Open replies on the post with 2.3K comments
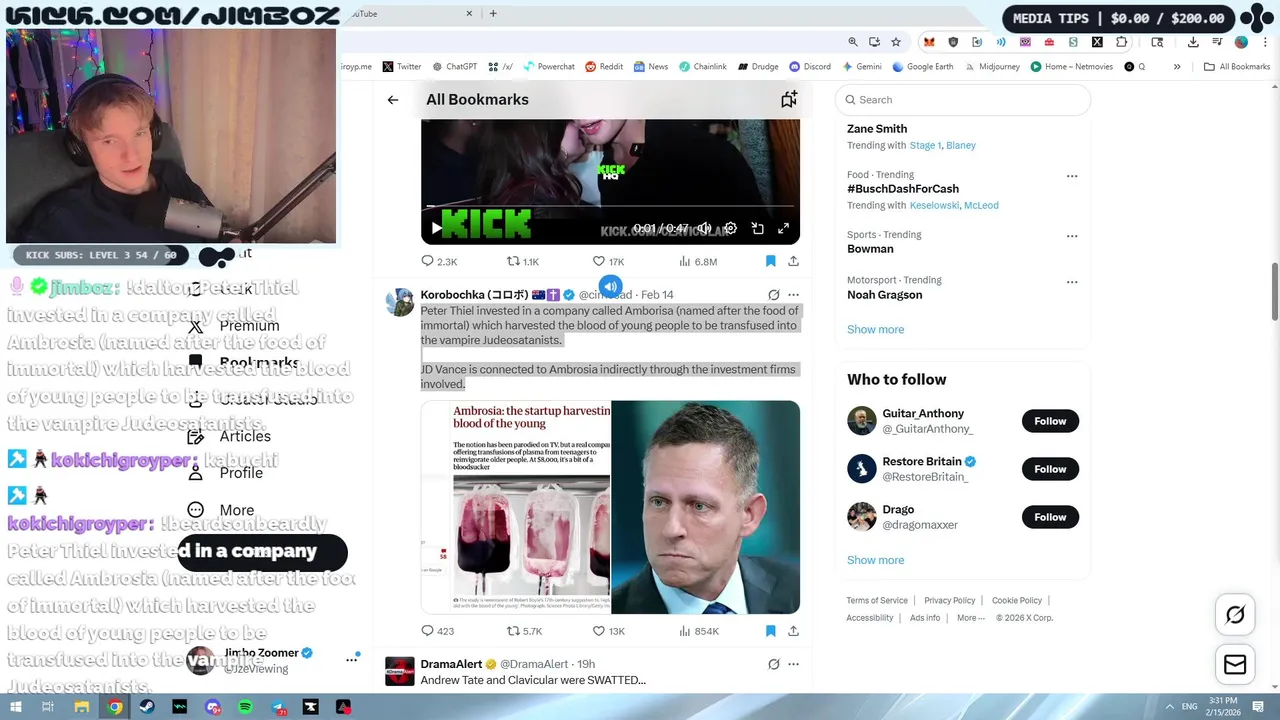 439,261
